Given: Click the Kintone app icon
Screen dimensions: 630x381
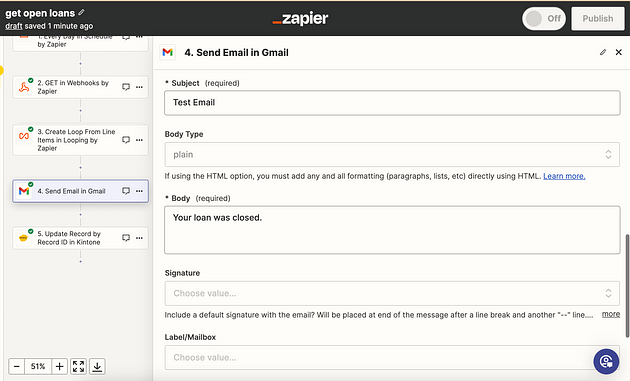Looking at the screenshot, I should [24, 238].
